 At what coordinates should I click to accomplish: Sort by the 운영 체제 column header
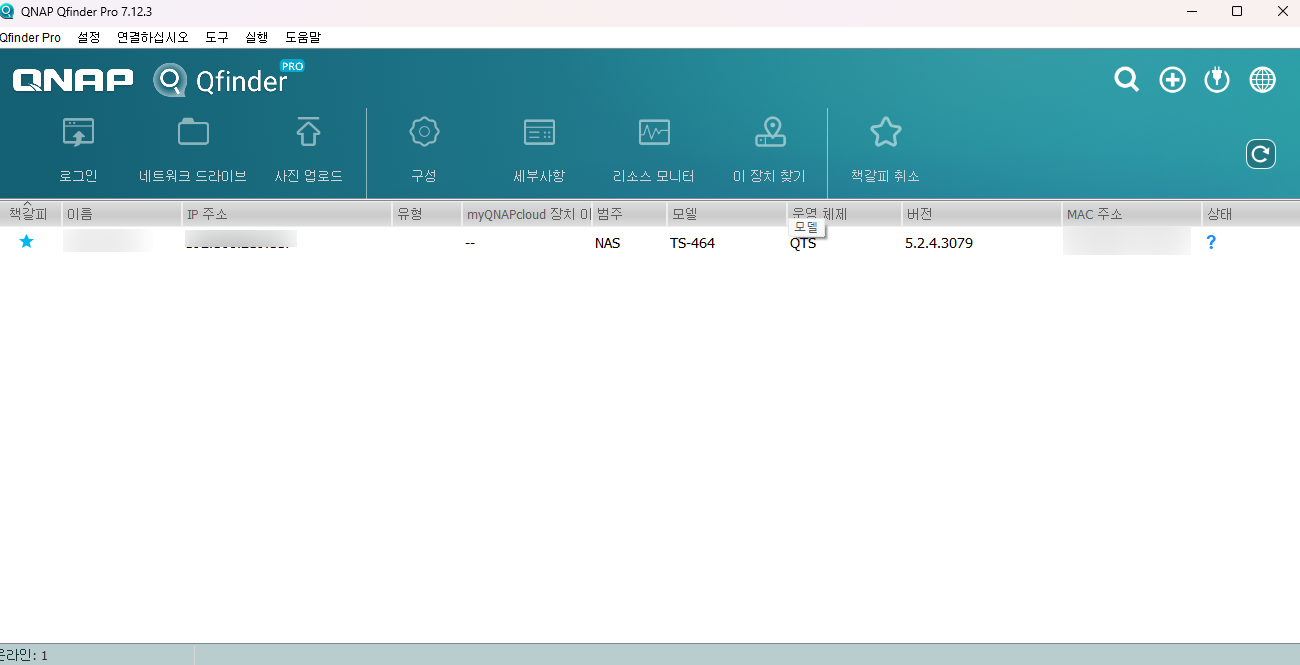845,214
